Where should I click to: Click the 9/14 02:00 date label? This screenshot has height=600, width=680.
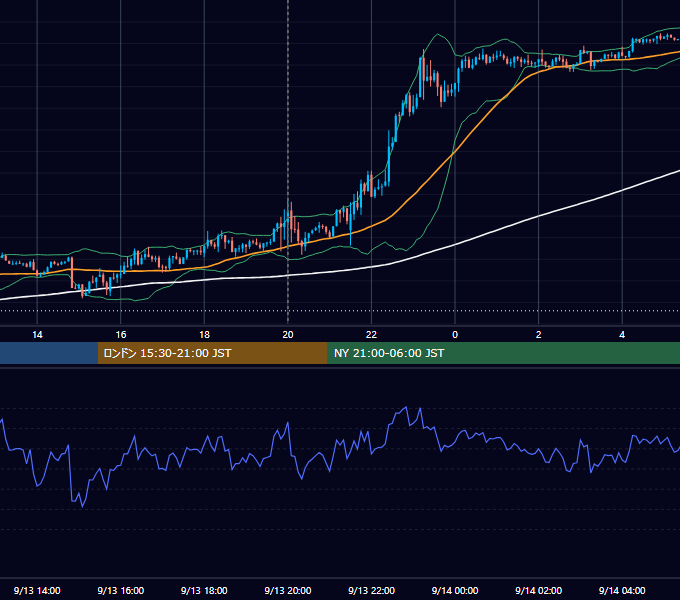[x=538, y=590]
